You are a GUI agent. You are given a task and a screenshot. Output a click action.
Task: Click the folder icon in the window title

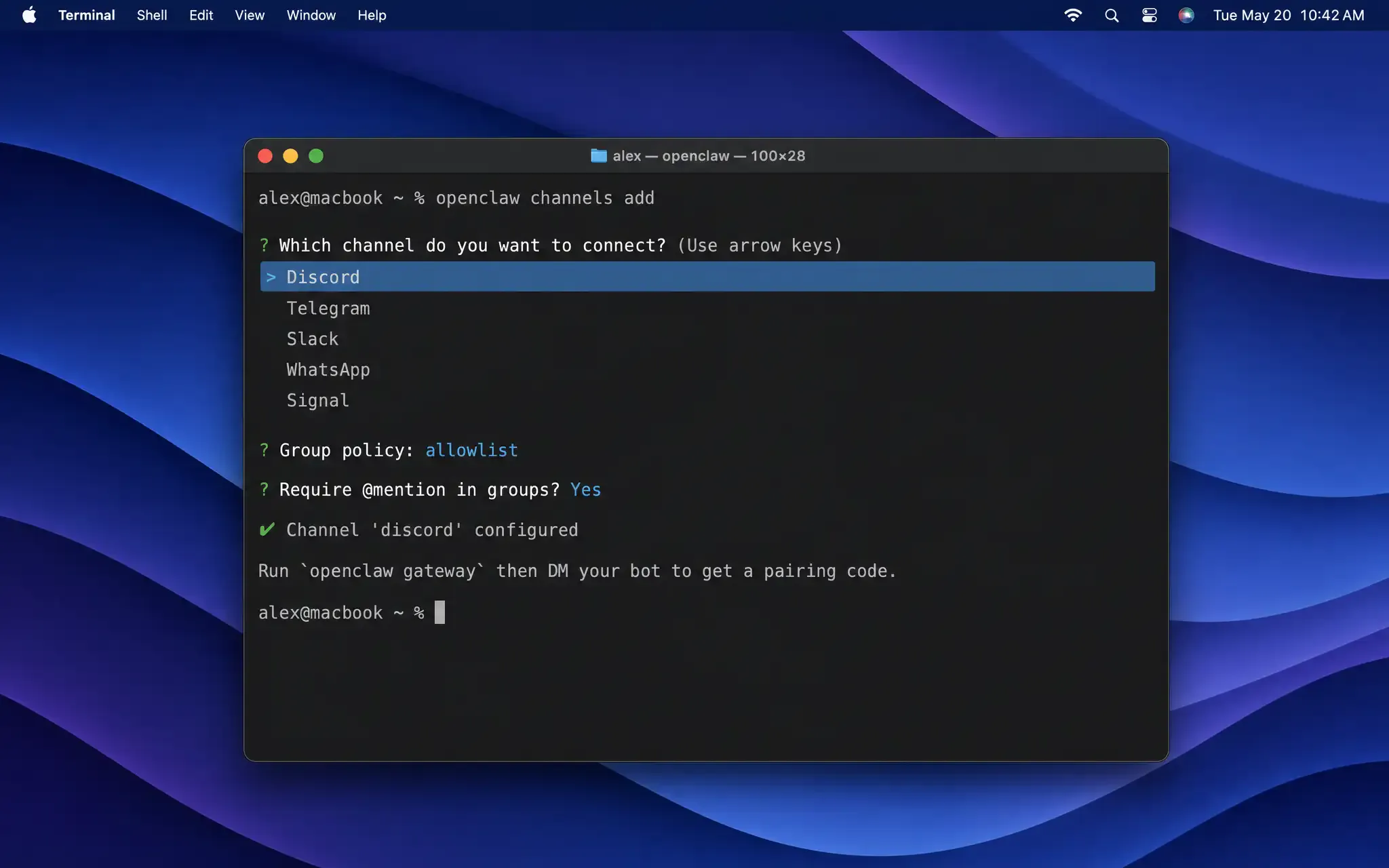599,156
